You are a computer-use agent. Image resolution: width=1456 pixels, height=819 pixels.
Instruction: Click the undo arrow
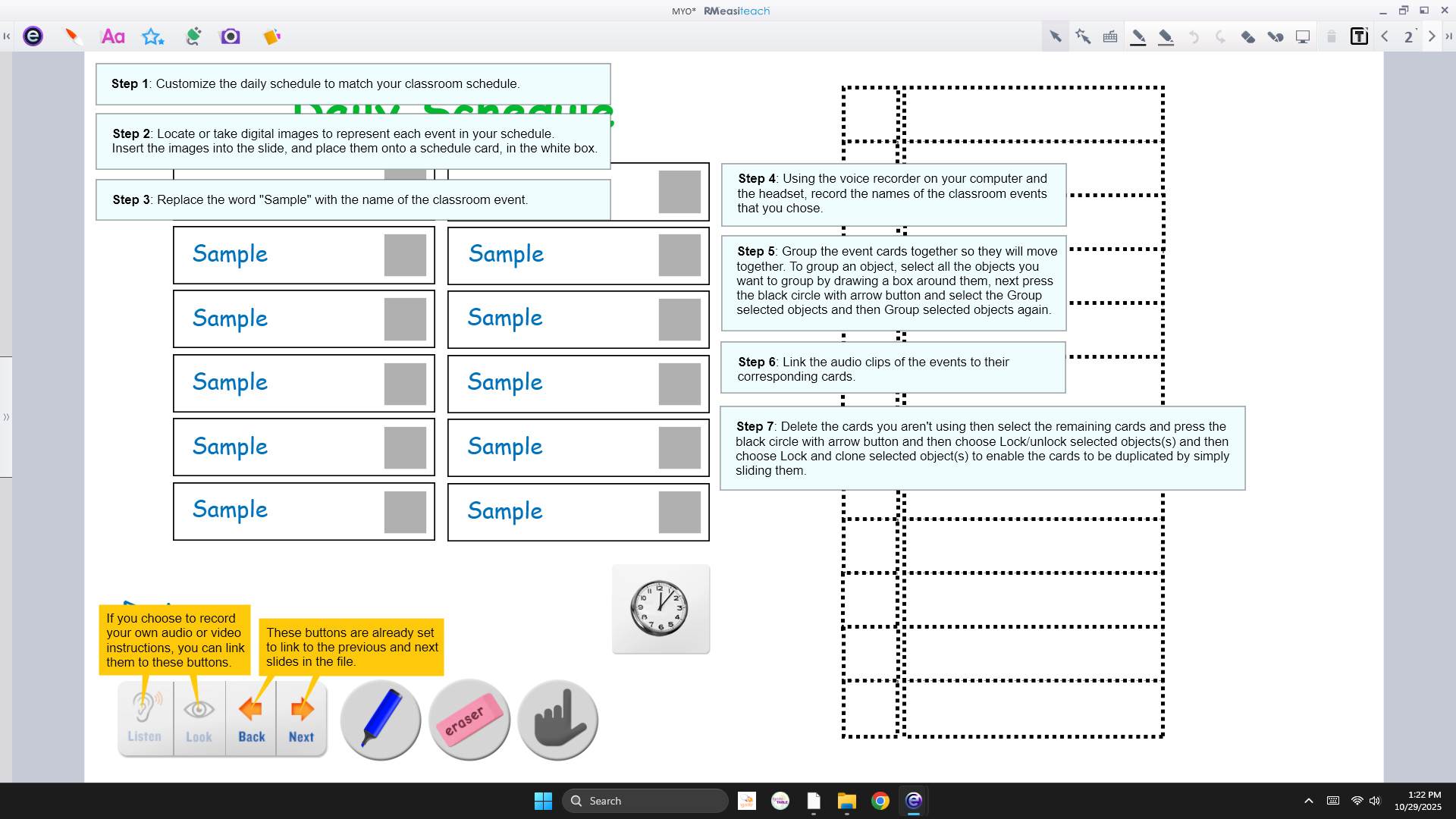(x=1194, y=36)
